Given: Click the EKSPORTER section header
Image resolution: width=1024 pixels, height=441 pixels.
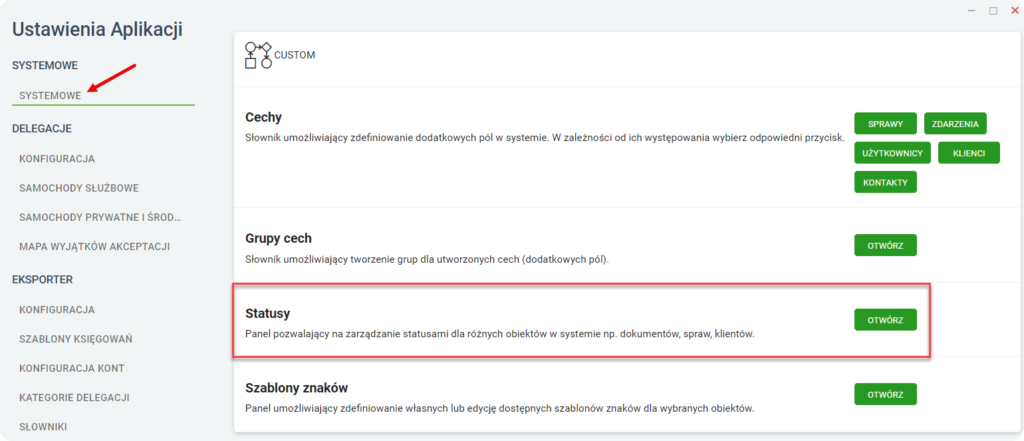Looking at the screenshot, I should [42, 280].
